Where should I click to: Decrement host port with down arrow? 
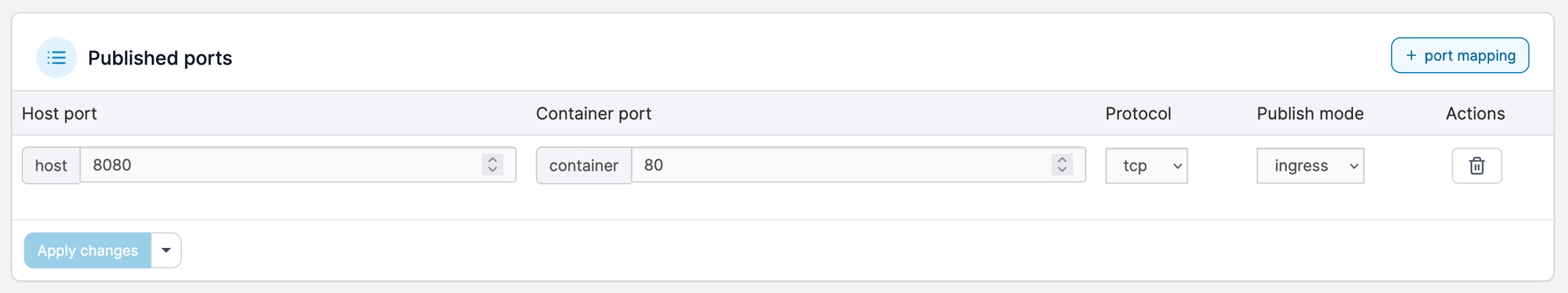492,170
